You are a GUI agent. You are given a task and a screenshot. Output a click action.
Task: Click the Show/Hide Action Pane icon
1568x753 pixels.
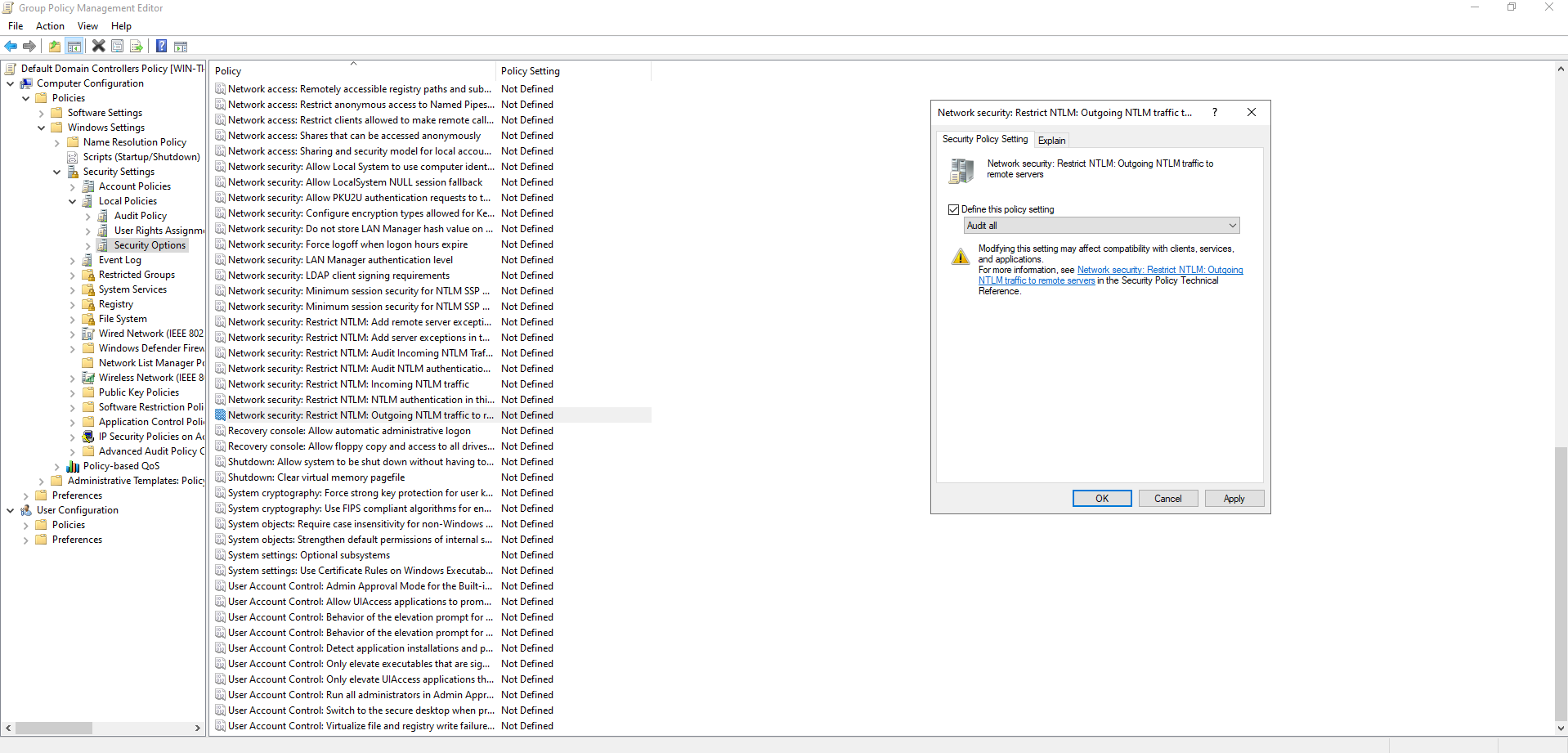181,47
